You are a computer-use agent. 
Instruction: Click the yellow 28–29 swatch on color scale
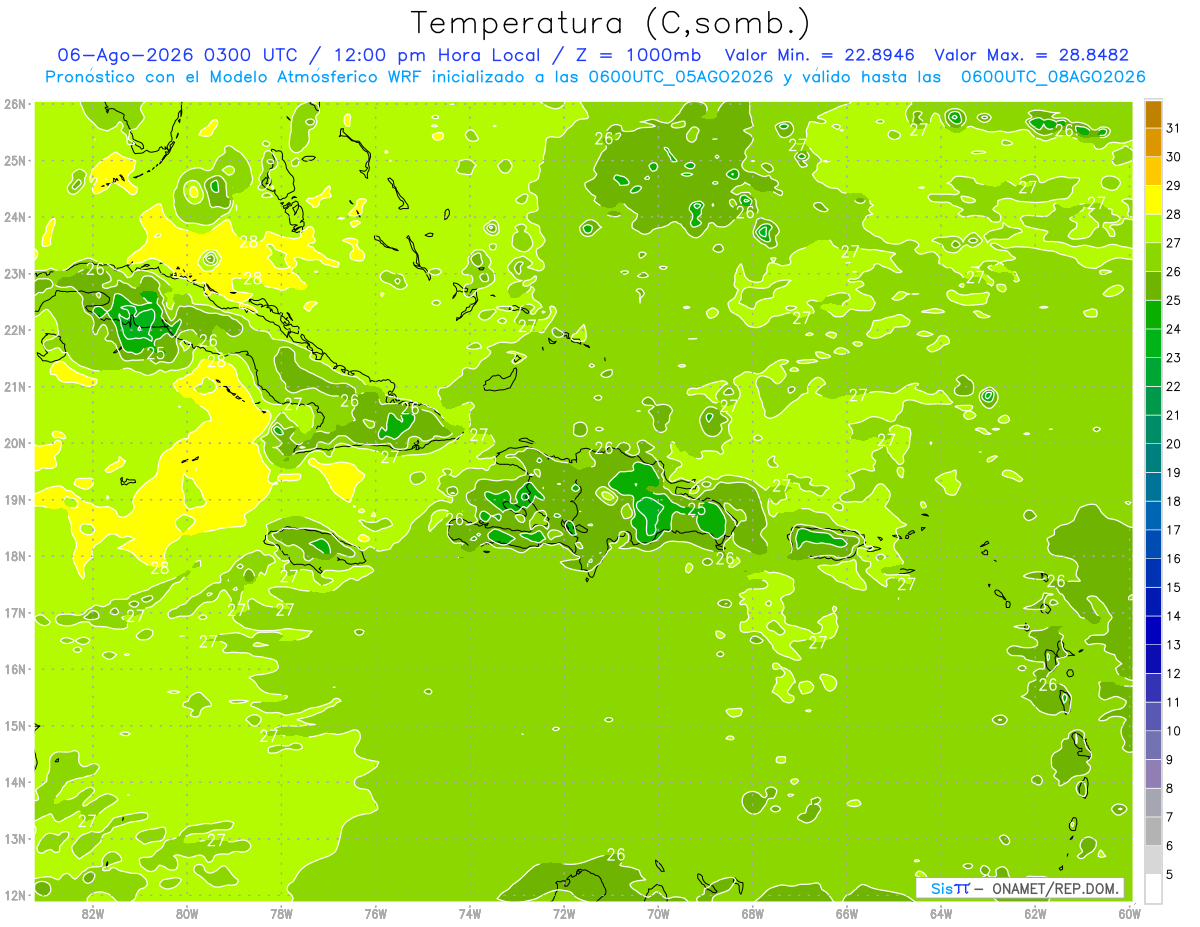click(1153, 200)
